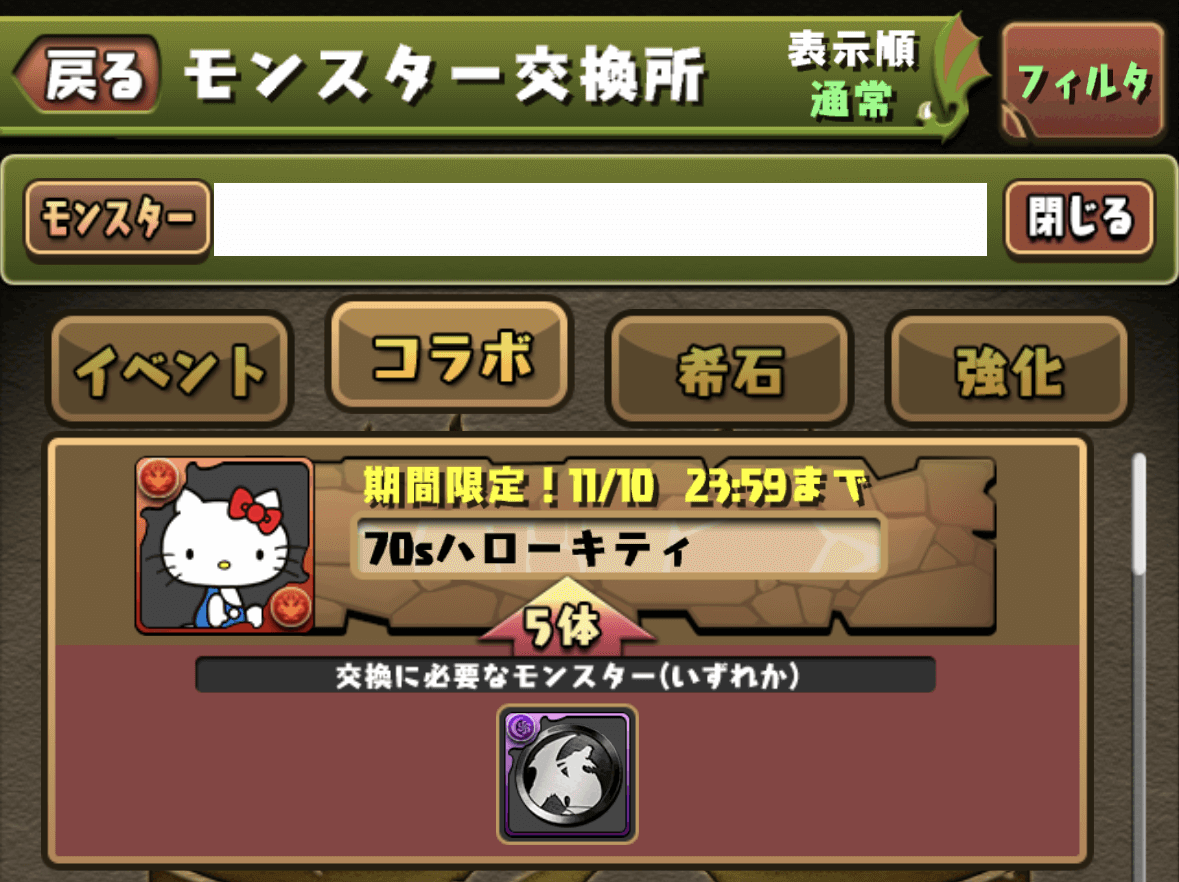Change the 表示順 通常 sort order

coord(853,74)
